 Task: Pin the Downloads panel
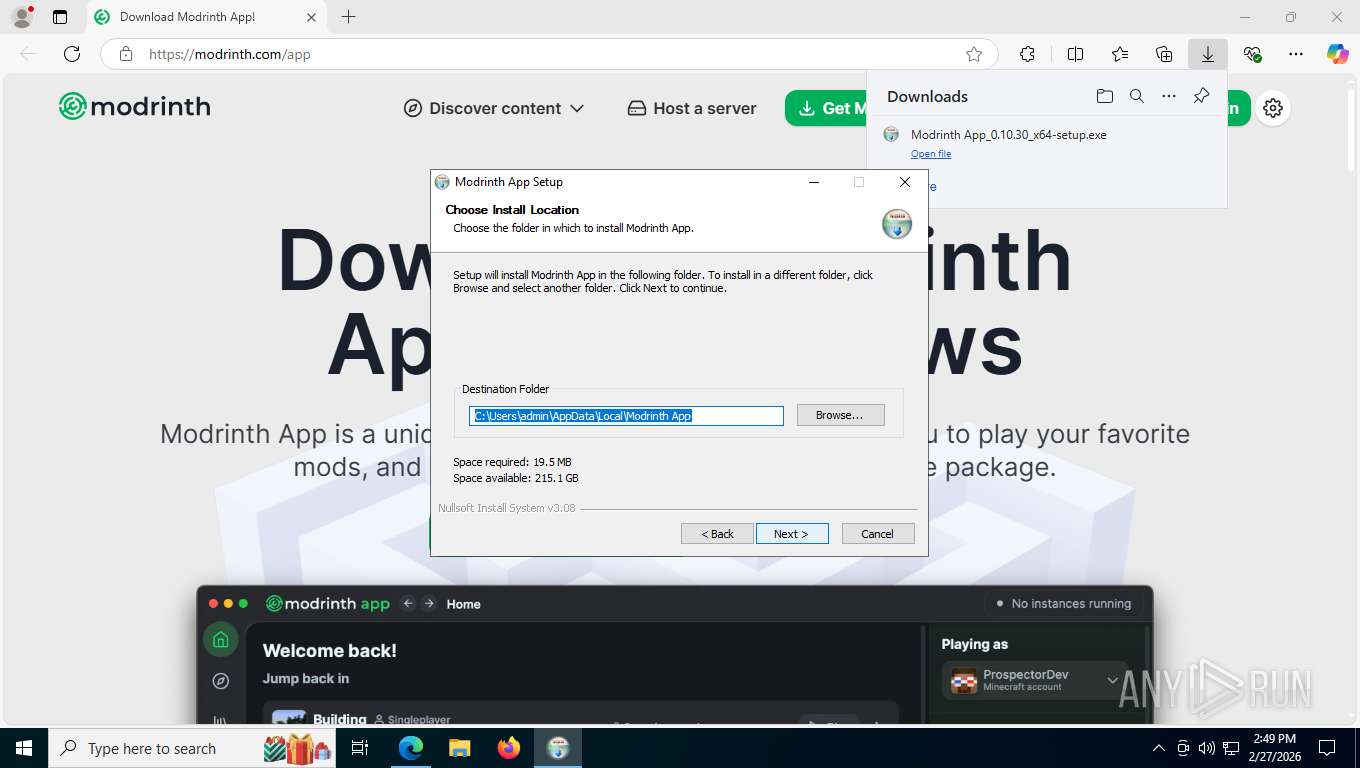[x=1201, y=96]
